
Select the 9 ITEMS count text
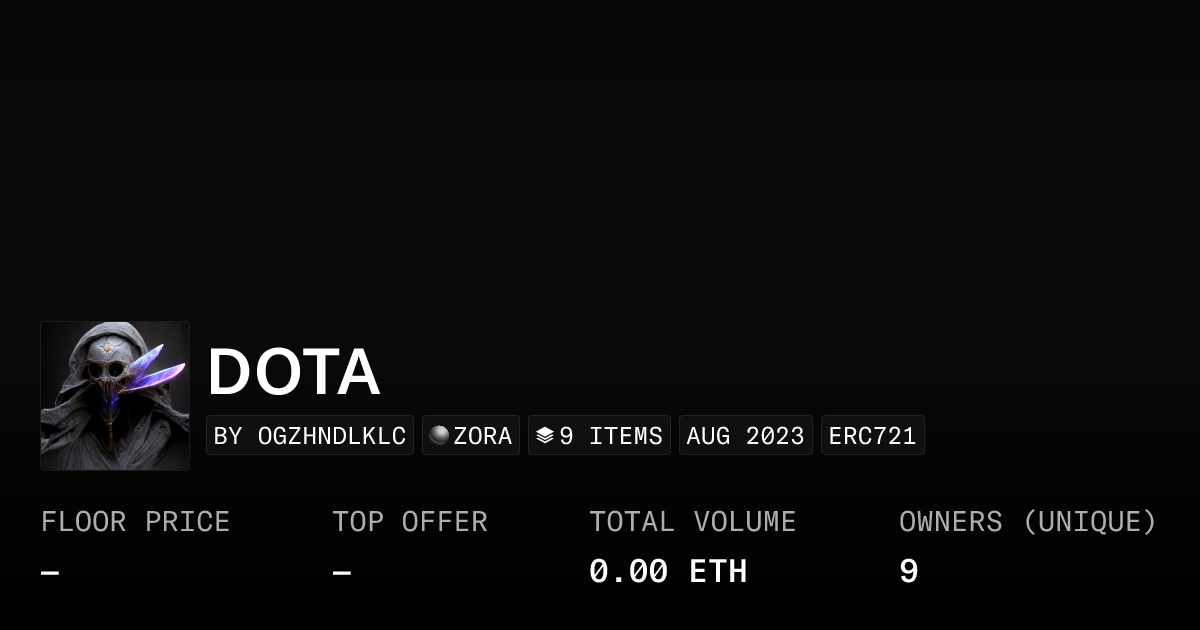(x=611, y=436)
